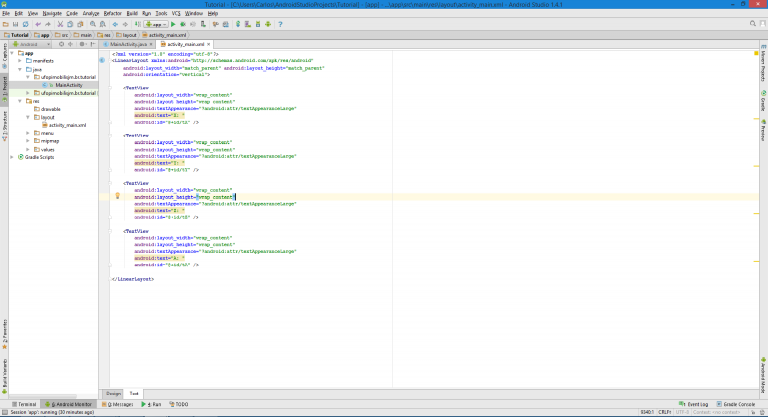This screenshot has width=768, height=417.
Task: Switch to the Design view tab
Action: pos(113,393)
